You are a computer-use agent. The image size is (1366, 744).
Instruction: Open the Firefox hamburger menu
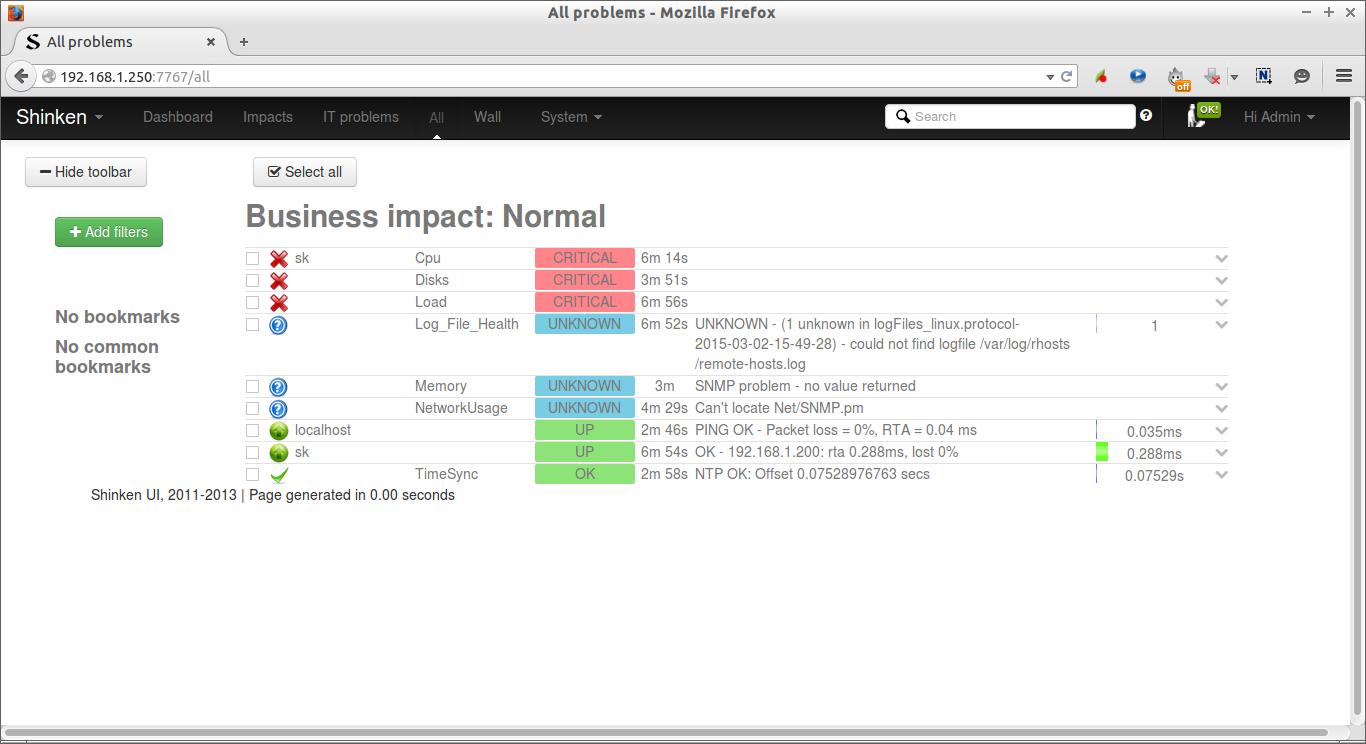pyautogui.click(x=1344, y=76)
